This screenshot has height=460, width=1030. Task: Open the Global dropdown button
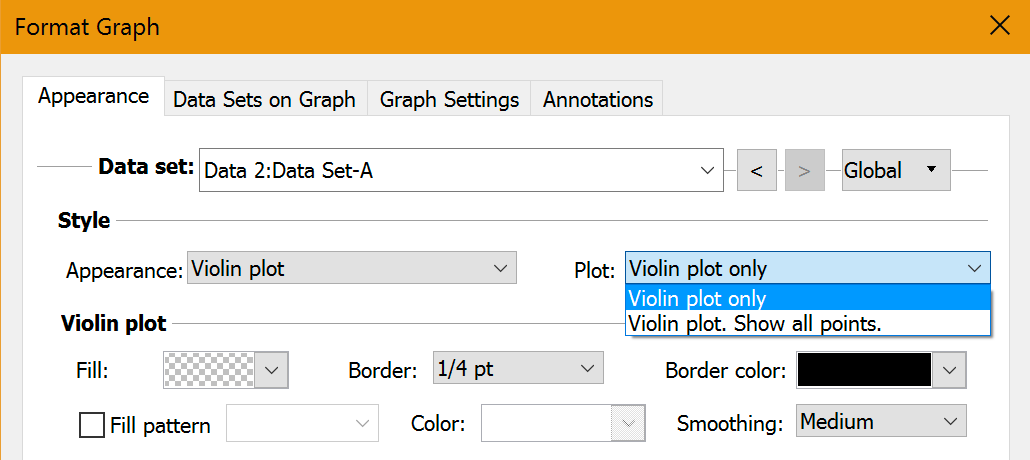point(895,170)
